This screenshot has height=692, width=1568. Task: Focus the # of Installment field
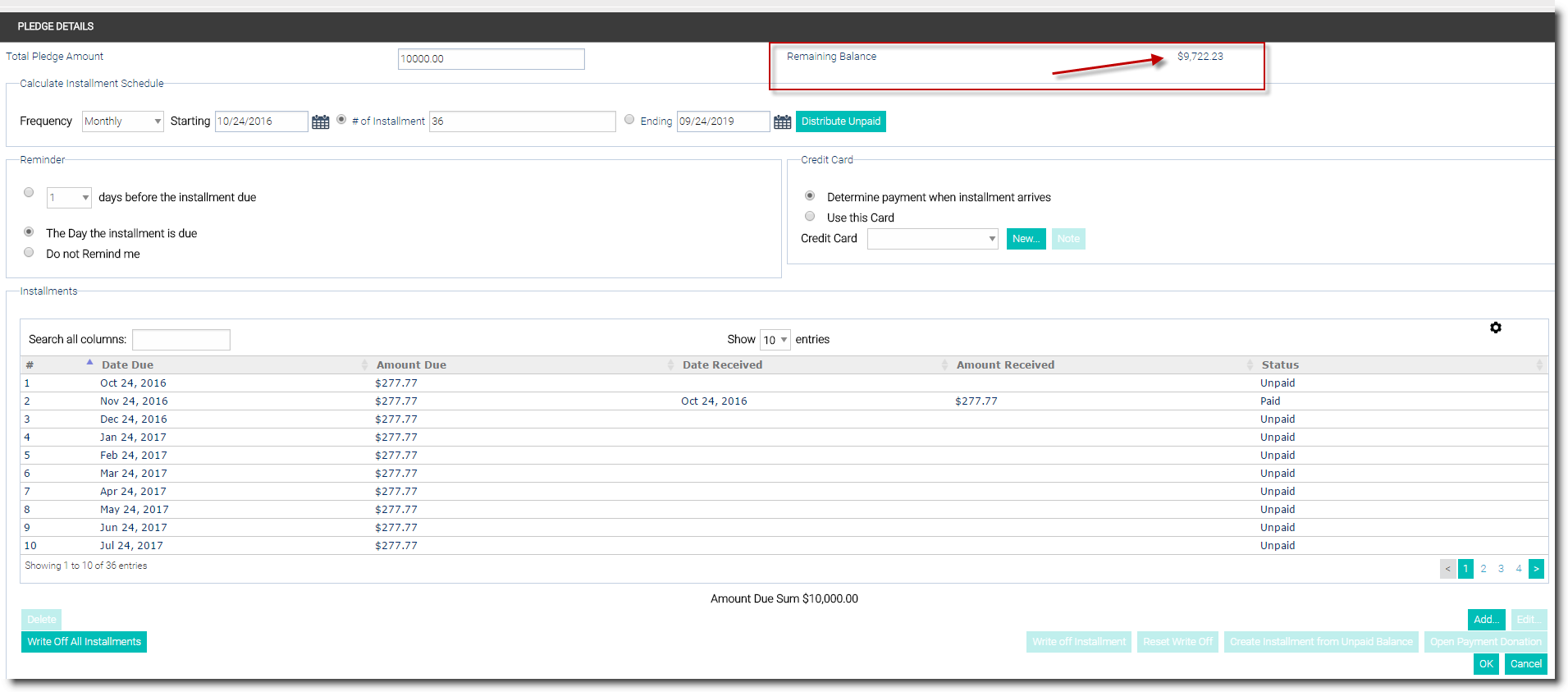click(x=523, y=121)
